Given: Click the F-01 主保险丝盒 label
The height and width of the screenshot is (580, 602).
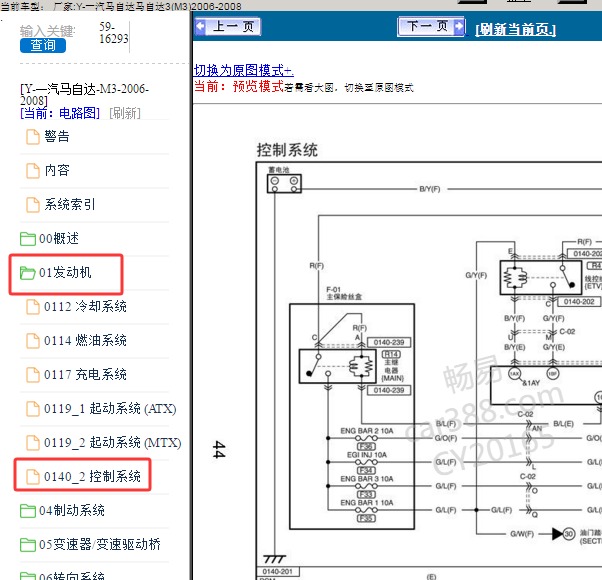Looking at the screenshot, I should coord(344,293).
